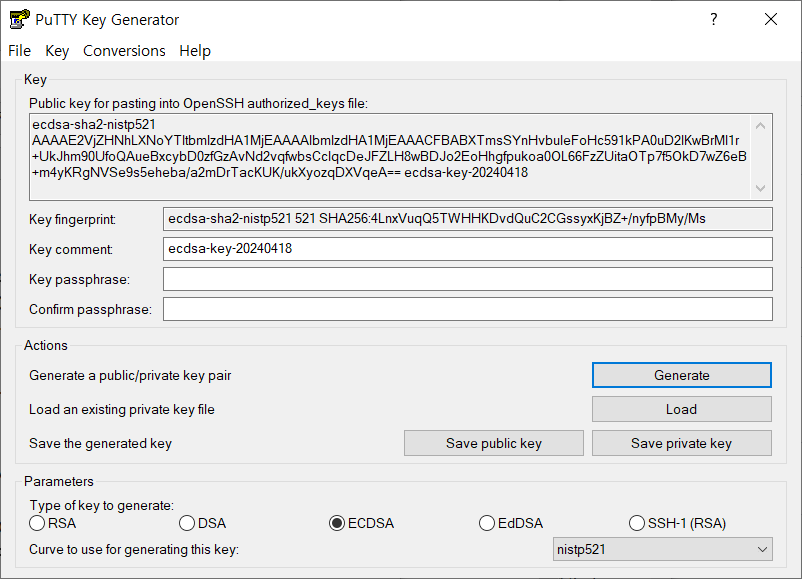Select the DSA key type
802x579 pixels.
[x=203, y=523]
